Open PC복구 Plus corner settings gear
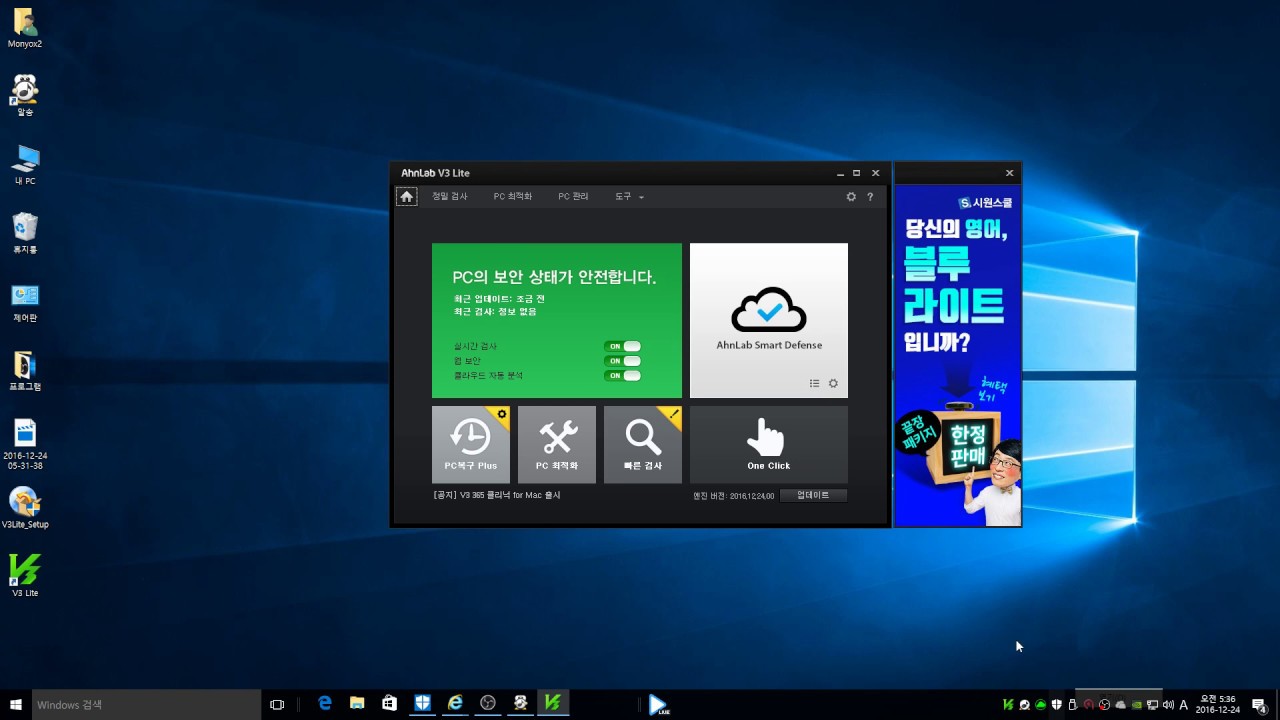The image size is (1280, 720). point(502,413)
